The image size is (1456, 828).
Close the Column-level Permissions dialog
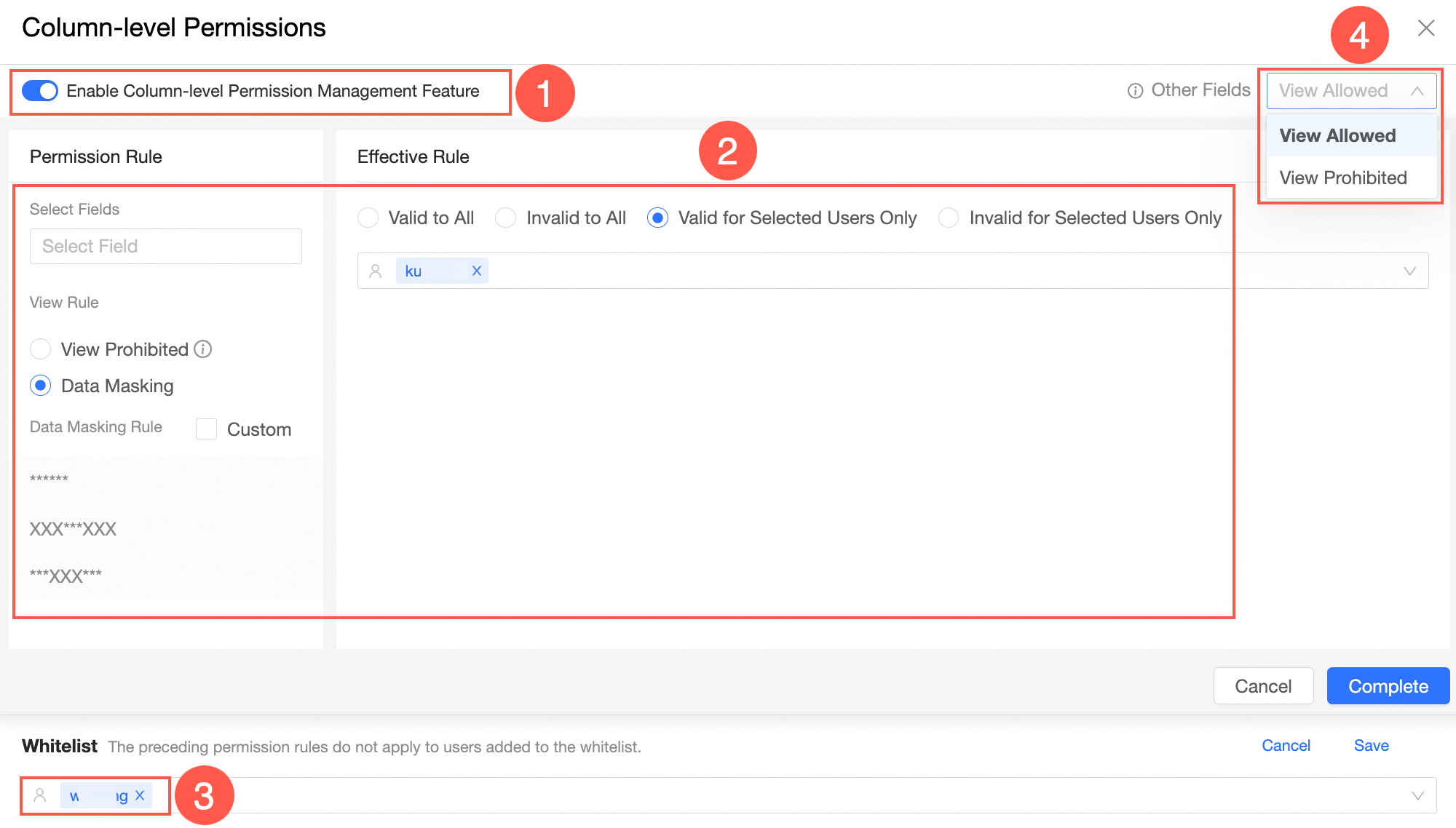pos(1425,28)
